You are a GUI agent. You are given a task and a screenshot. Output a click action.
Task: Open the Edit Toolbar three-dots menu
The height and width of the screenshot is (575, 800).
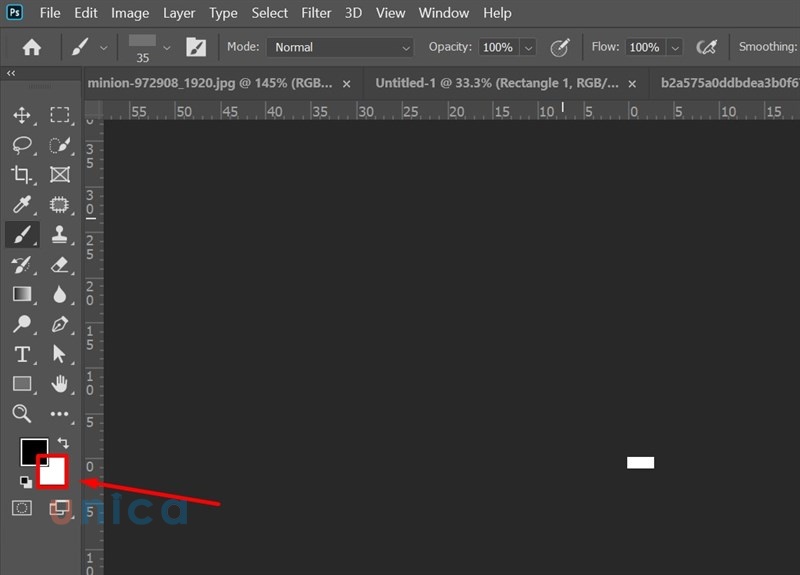coord(60,414)
